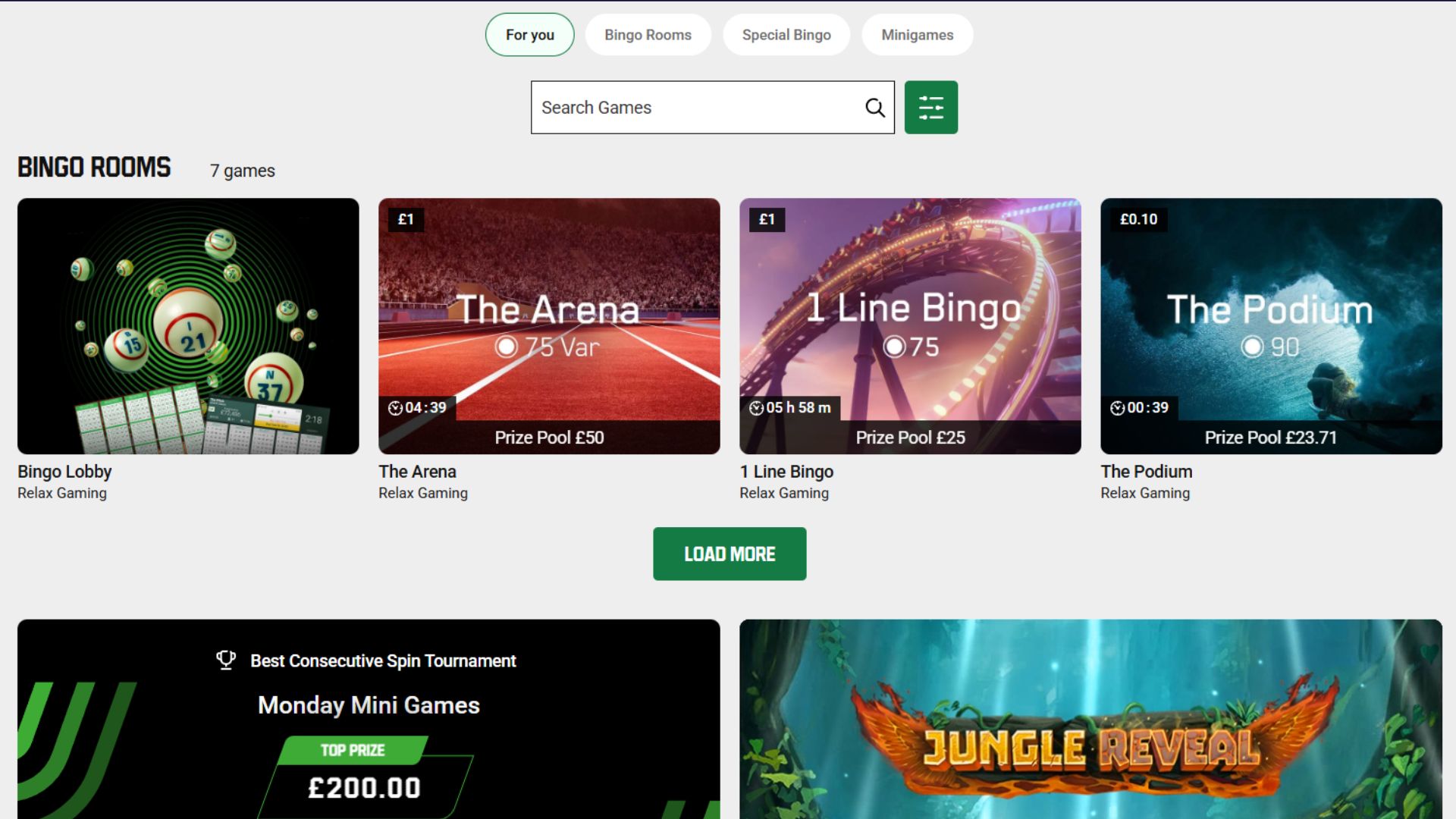Open the Bingo Lobby thumbnail
Screen dimensions: 1456x819
188,326
